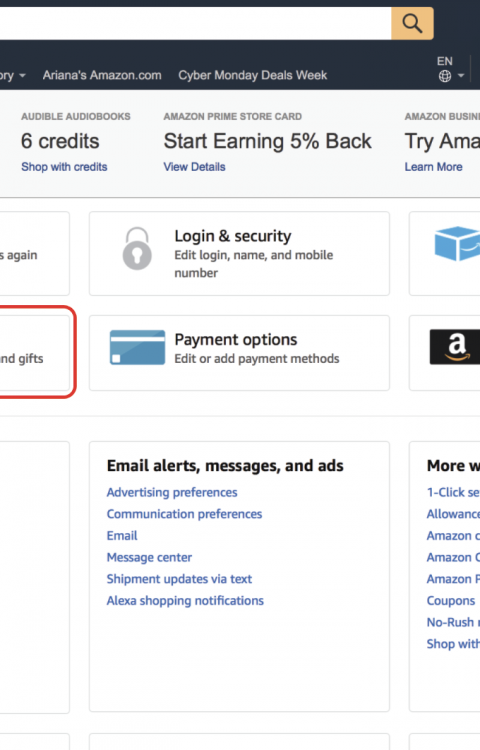This screenshot has width=480, height=750.
Task: Click the blue Prime box icon
Action: coord(457,243)
